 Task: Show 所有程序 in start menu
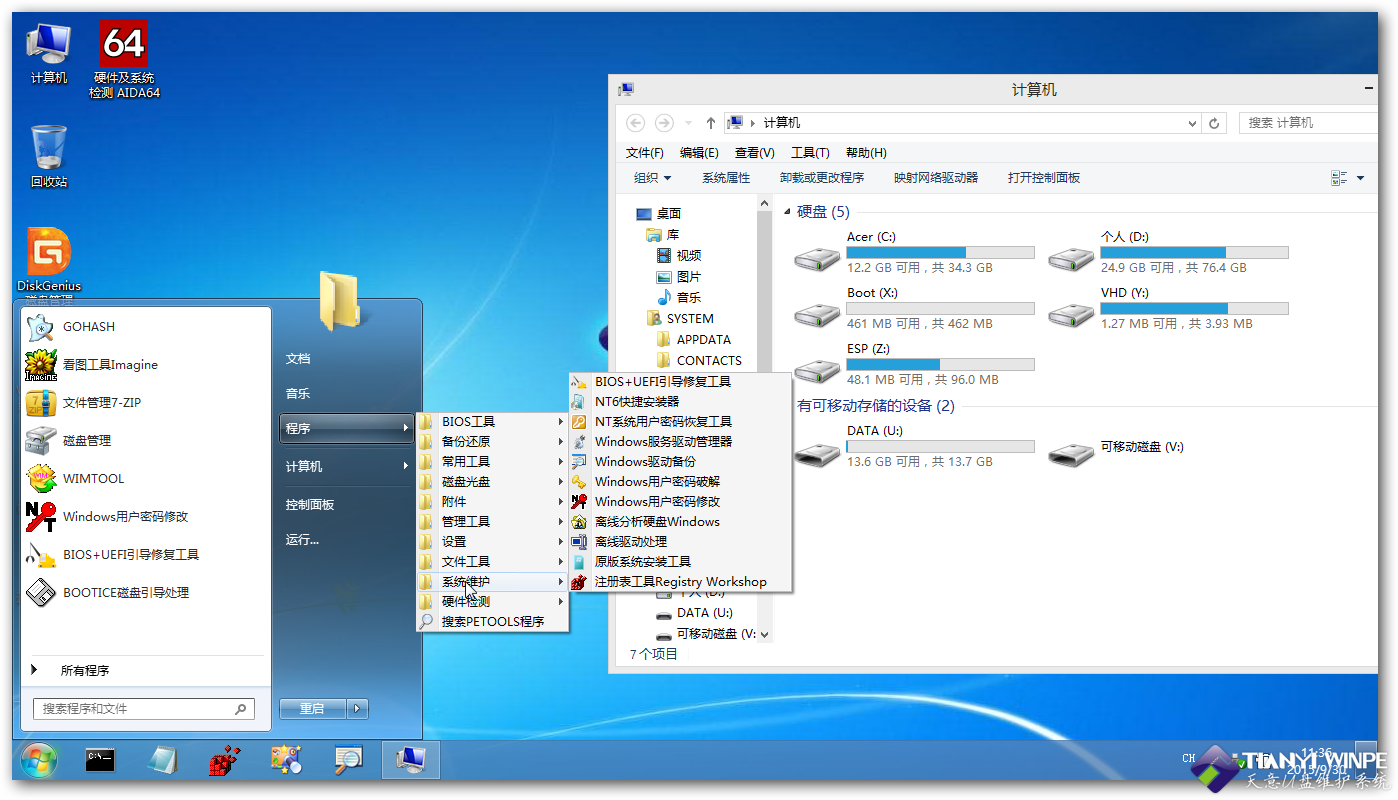pyautogui.click(x=85, y=671)
